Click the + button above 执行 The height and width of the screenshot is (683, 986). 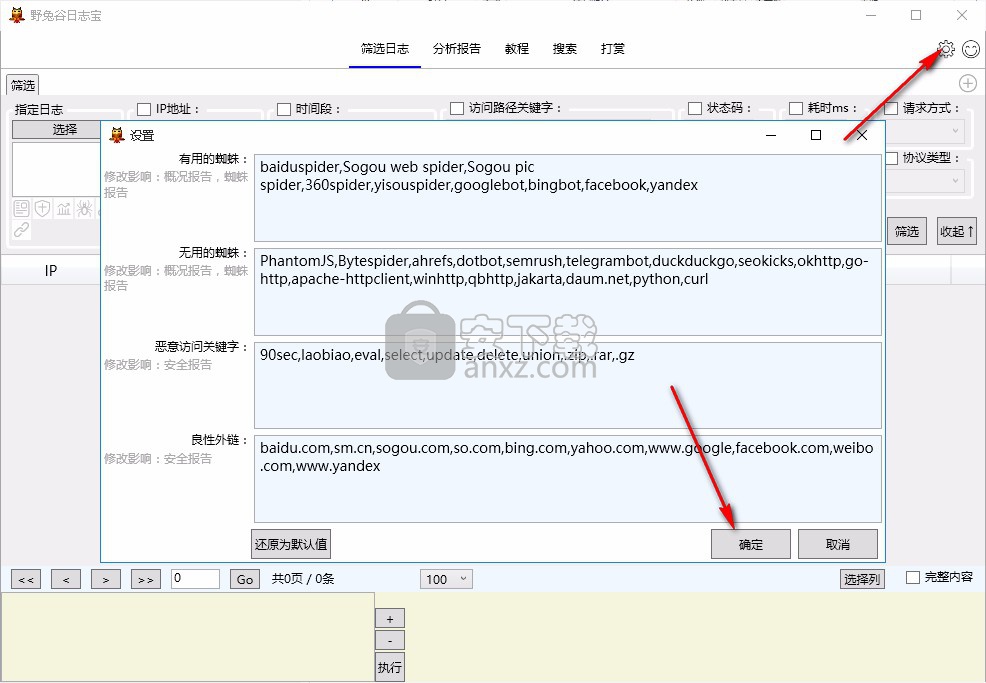tap(390, 619)
